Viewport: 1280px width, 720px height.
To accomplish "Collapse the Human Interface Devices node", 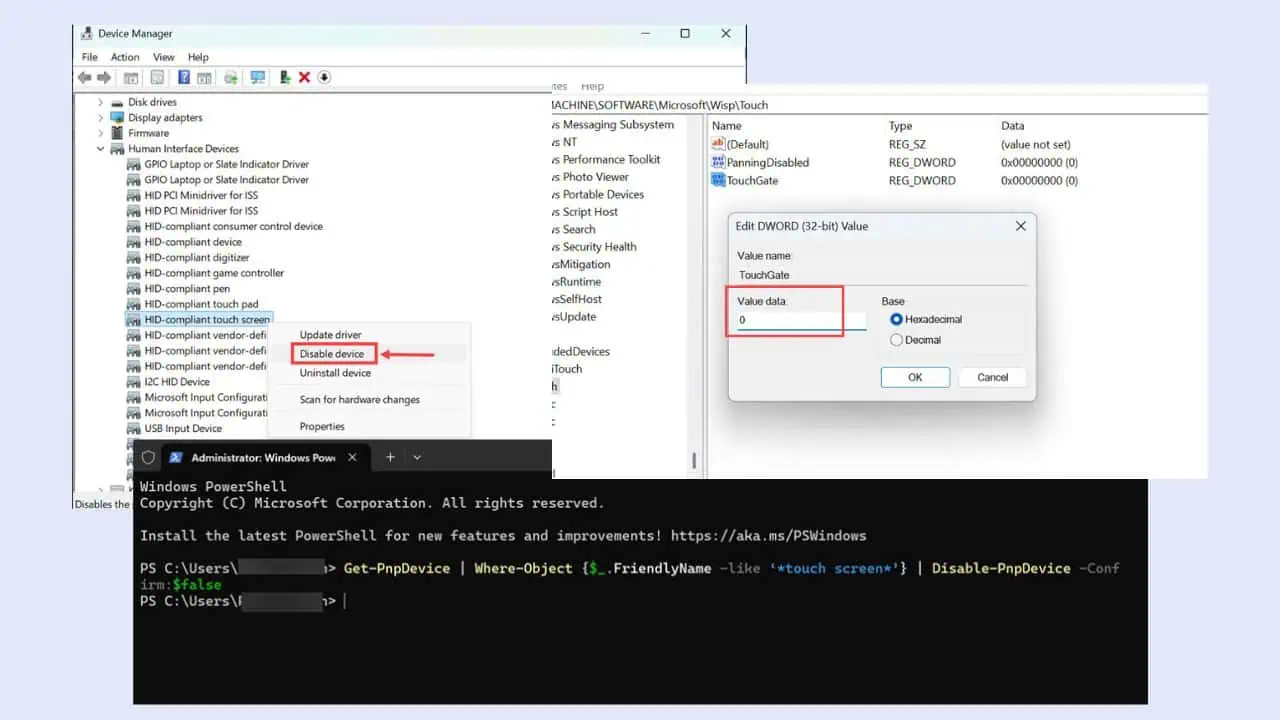I will tap(101, 148).
